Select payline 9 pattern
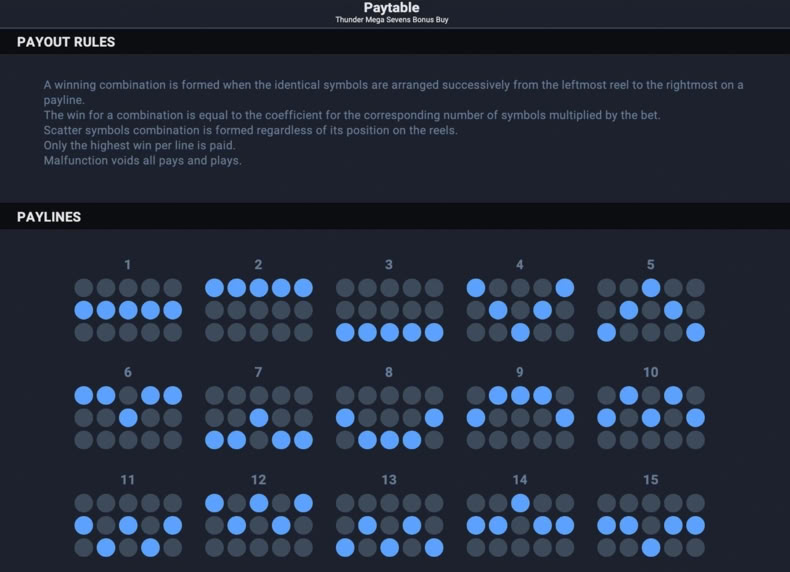The width and height of the screenshot is (790, 572). [520, 417]
